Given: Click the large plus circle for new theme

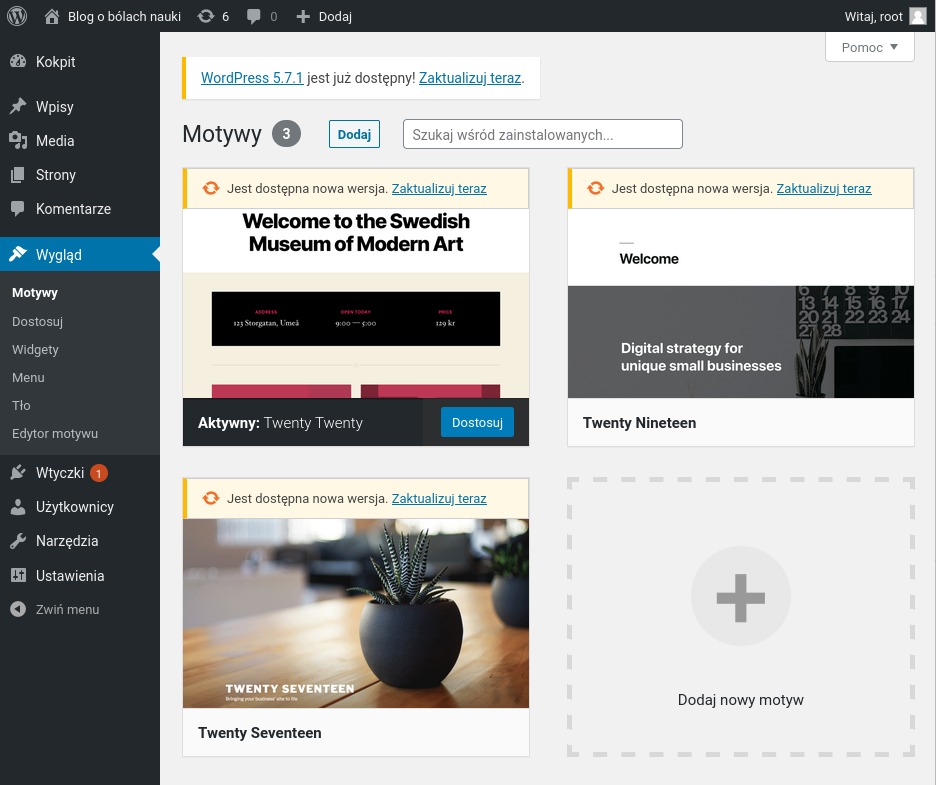Looking at the screenshot, I should point(741,596).
